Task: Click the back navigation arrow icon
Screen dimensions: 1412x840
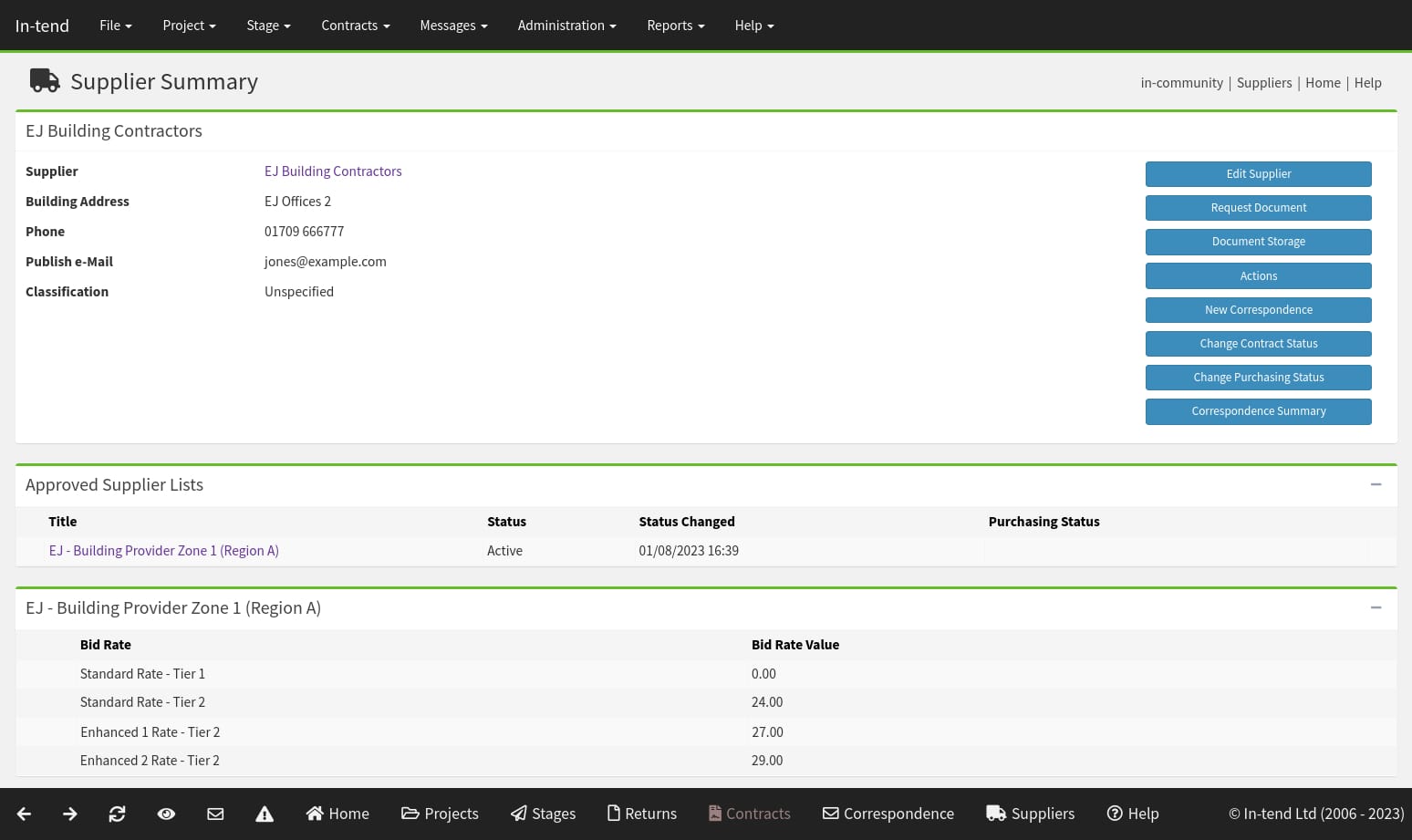Action: point(23,813)
